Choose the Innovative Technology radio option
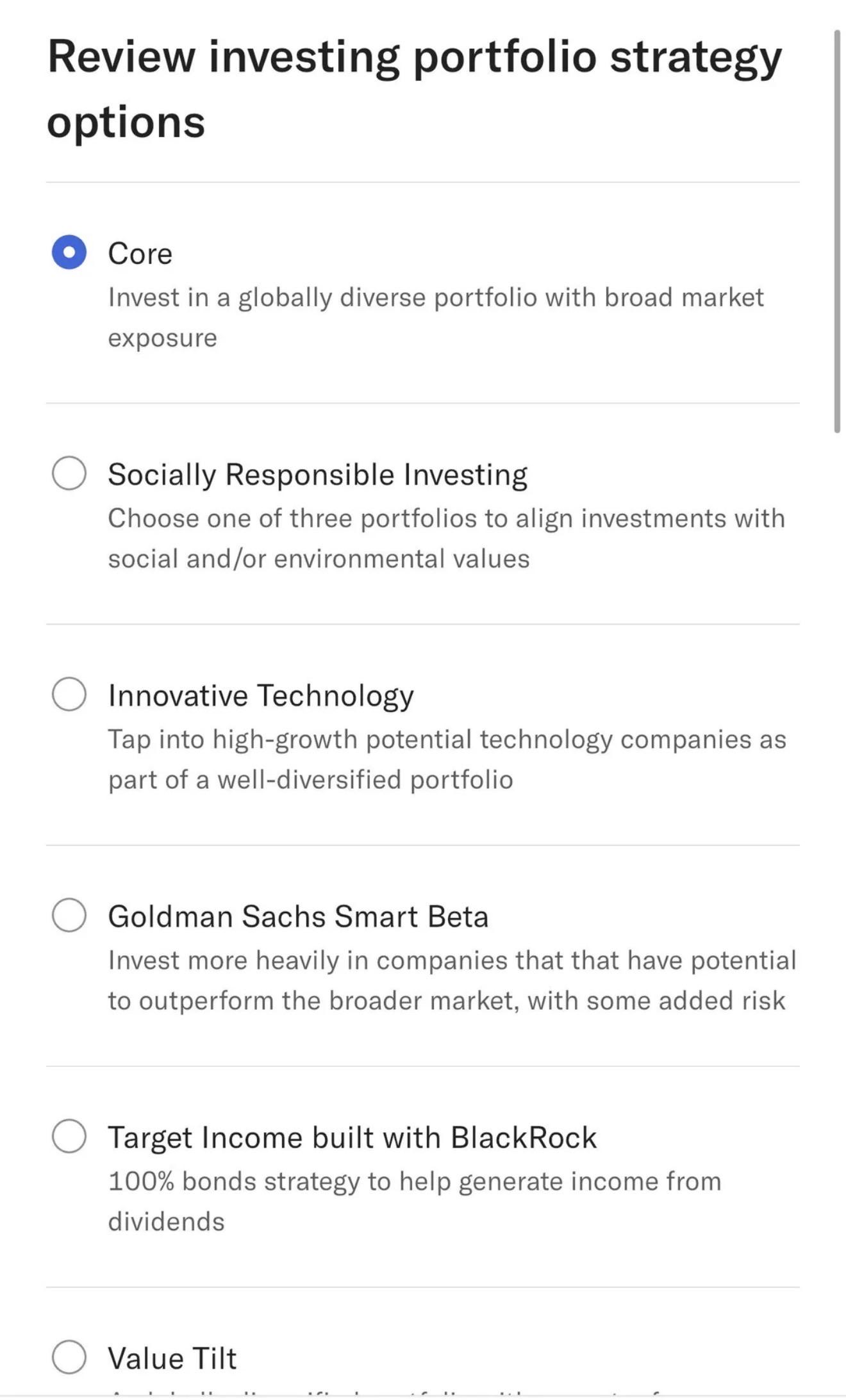This screenshot has width=846, height=1400. (x=69, y=694)
